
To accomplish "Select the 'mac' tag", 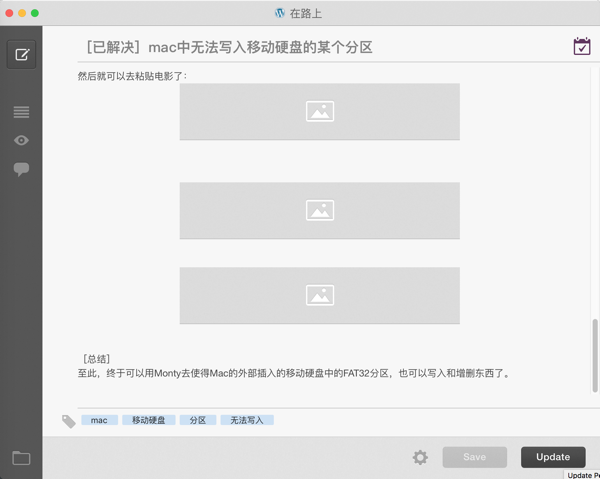I will 99,420.
